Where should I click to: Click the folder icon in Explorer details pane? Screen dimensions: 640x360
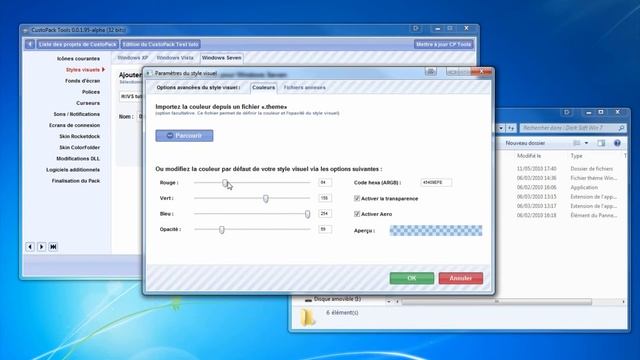click(x=308, y=317)
